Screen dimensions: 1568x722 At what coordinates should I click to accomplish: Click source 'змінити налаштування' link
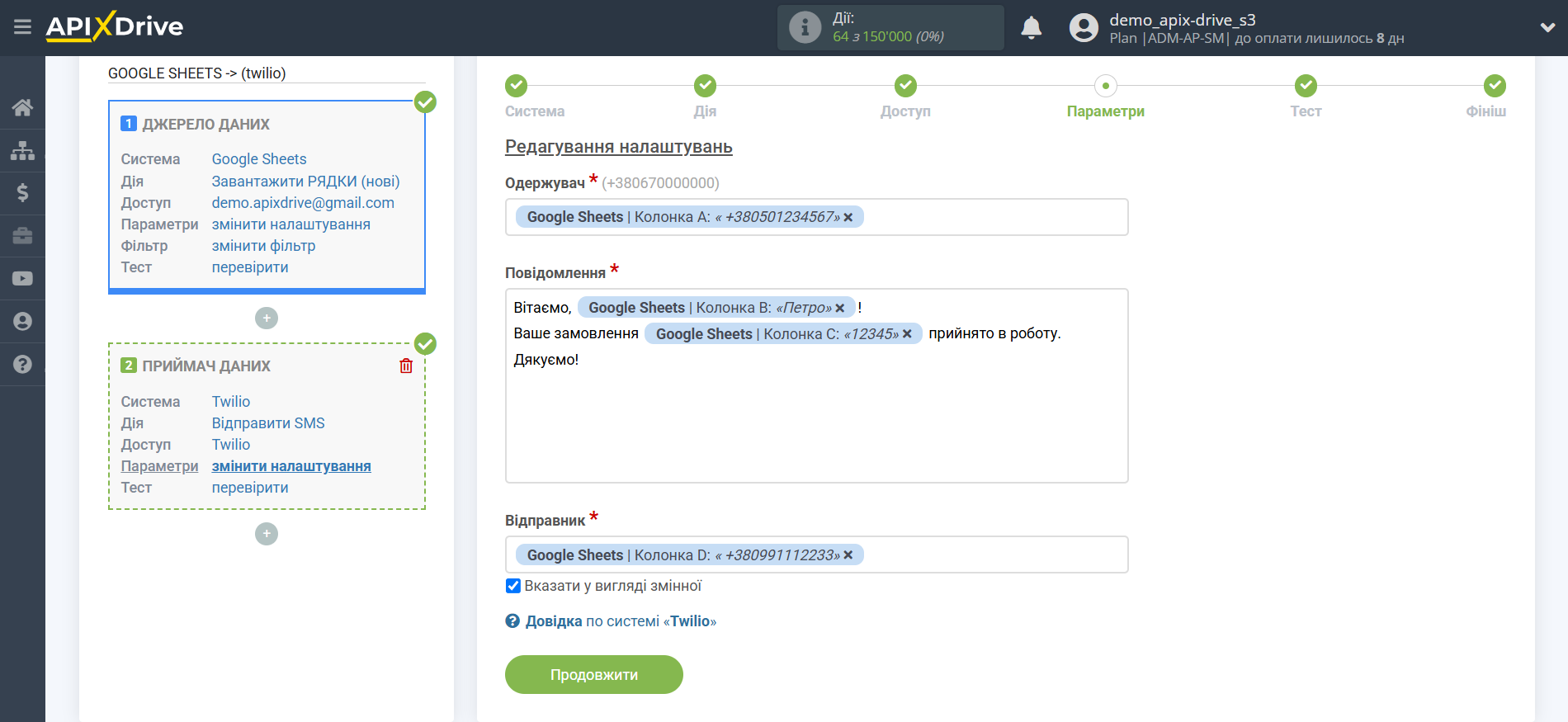click(291, 224)
